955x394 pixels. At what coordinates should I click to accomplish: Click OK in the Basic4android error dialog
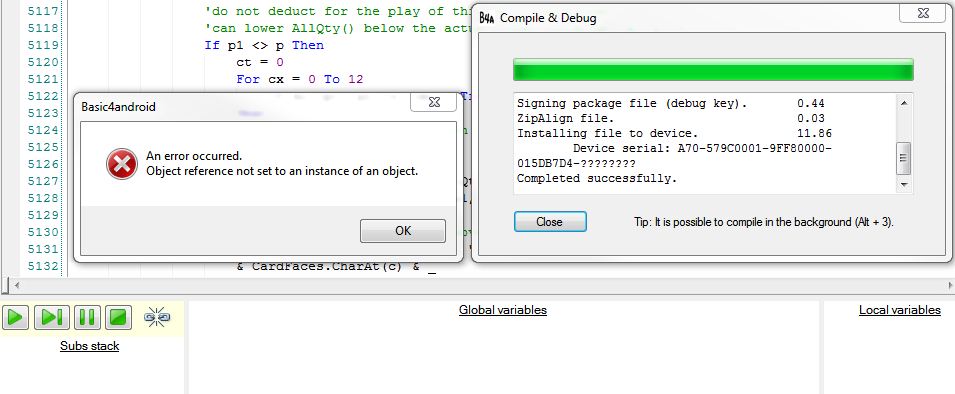pyautogui.click(x=403, y=231)
